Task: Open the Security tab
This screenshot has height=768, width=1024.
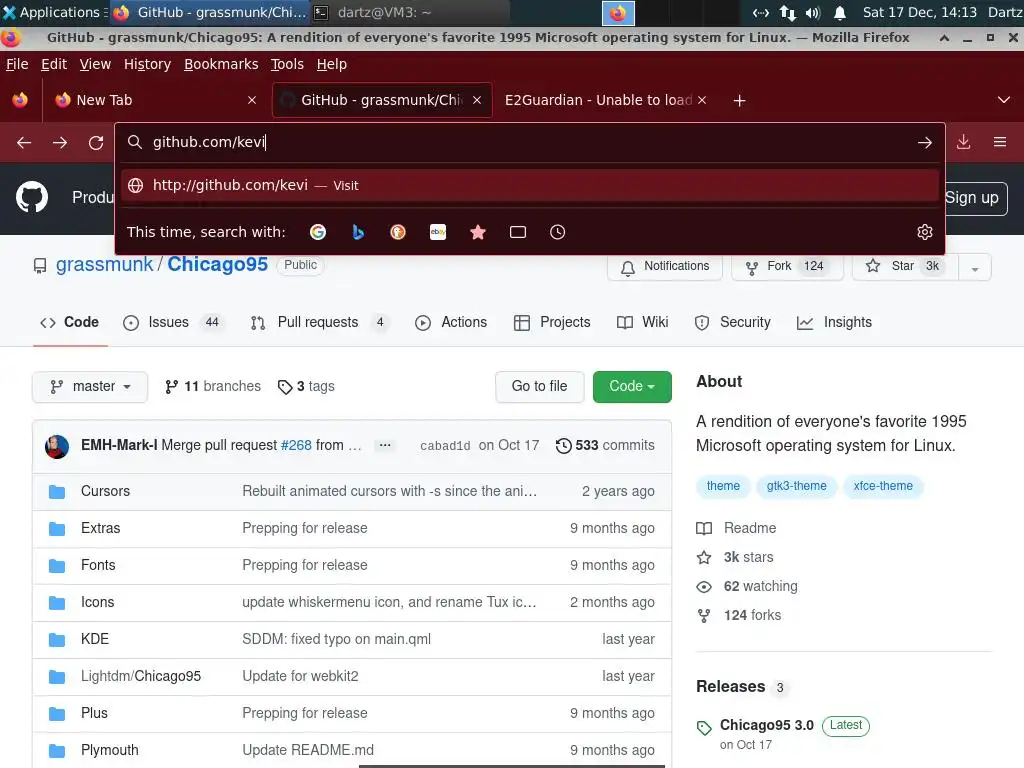Action: tap(733, 323)
